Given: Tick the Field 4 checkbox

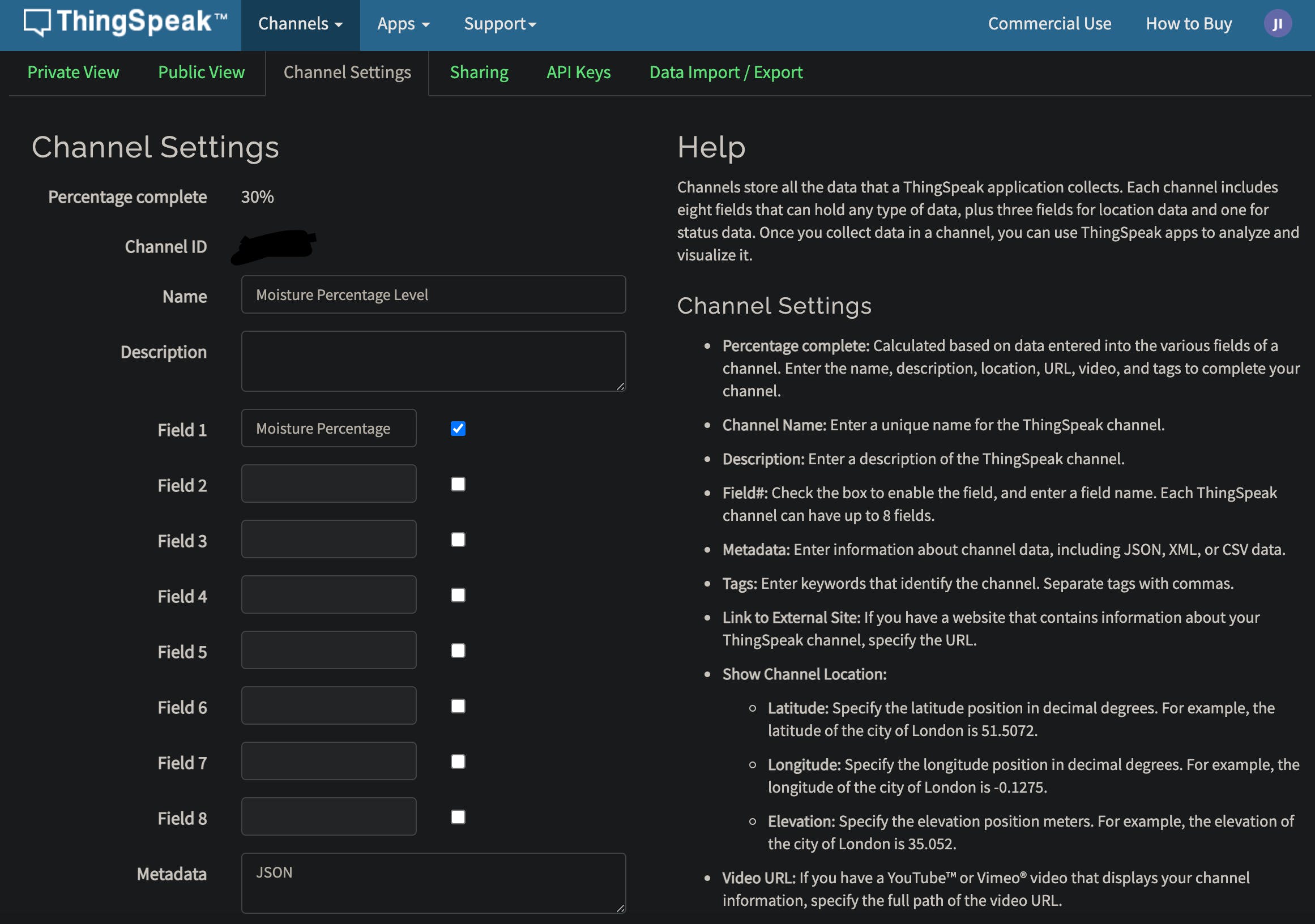Looking at the screenshot, I should (x=458, y=596).
